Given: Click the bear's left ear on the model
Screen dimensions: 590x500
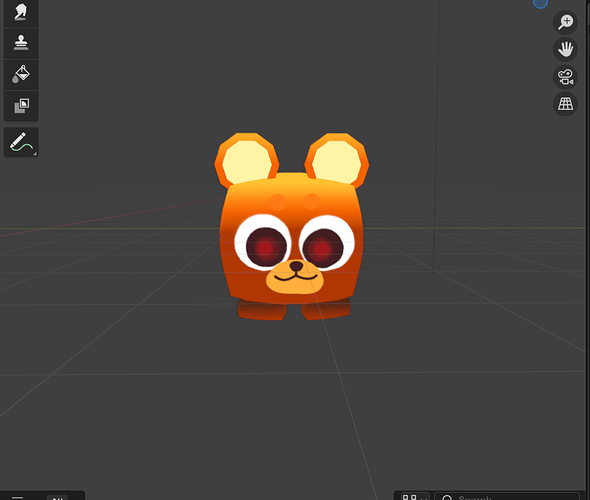Looking at the screenshot, I should point(246,160).
